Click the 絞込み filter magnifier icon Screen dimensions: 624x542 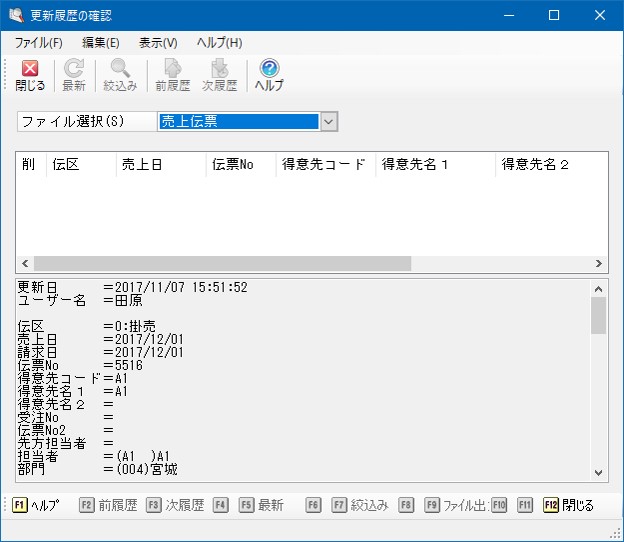pos(120,70)
